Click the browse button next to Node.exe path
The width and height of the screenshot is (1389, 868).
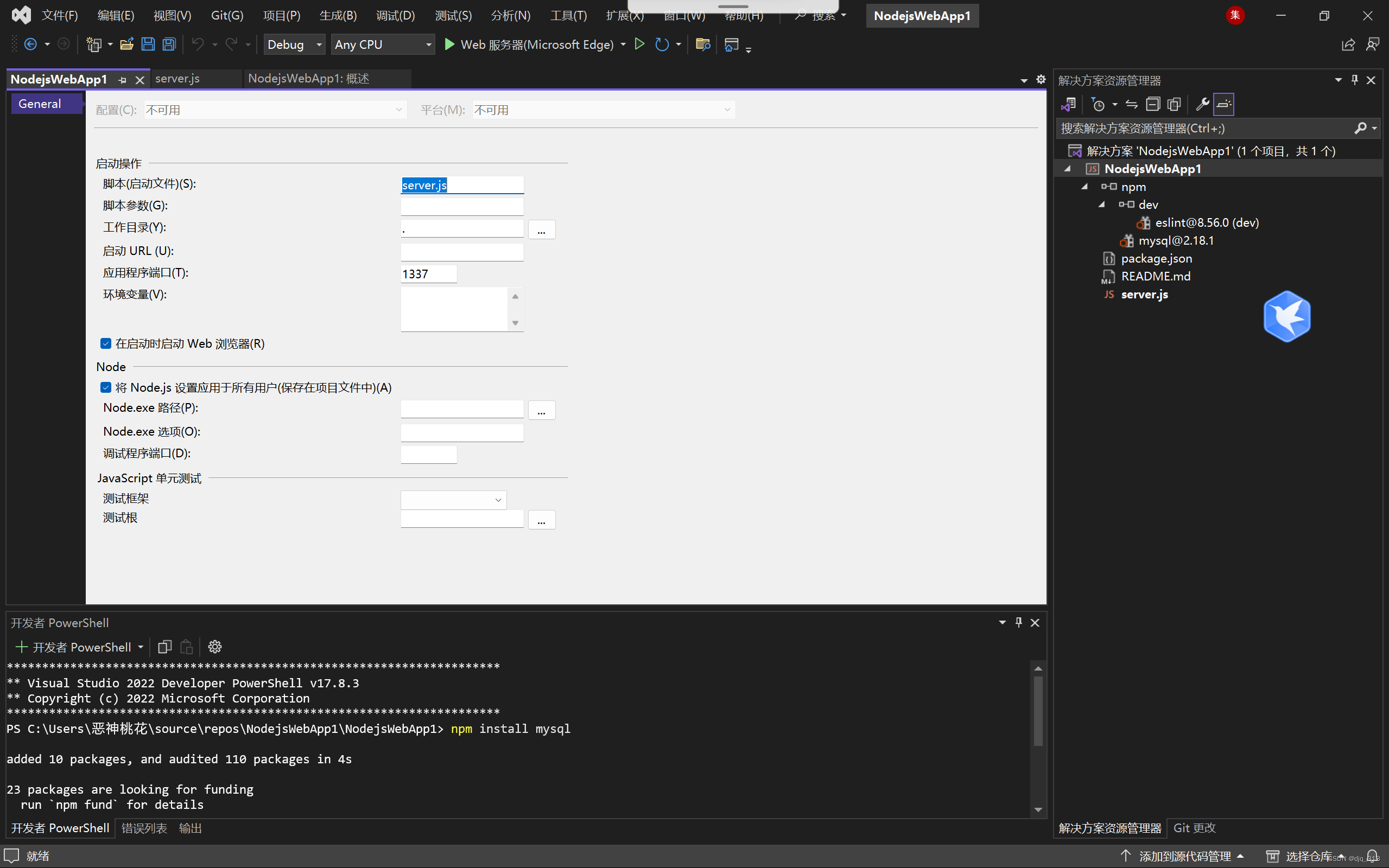point(541,411)
